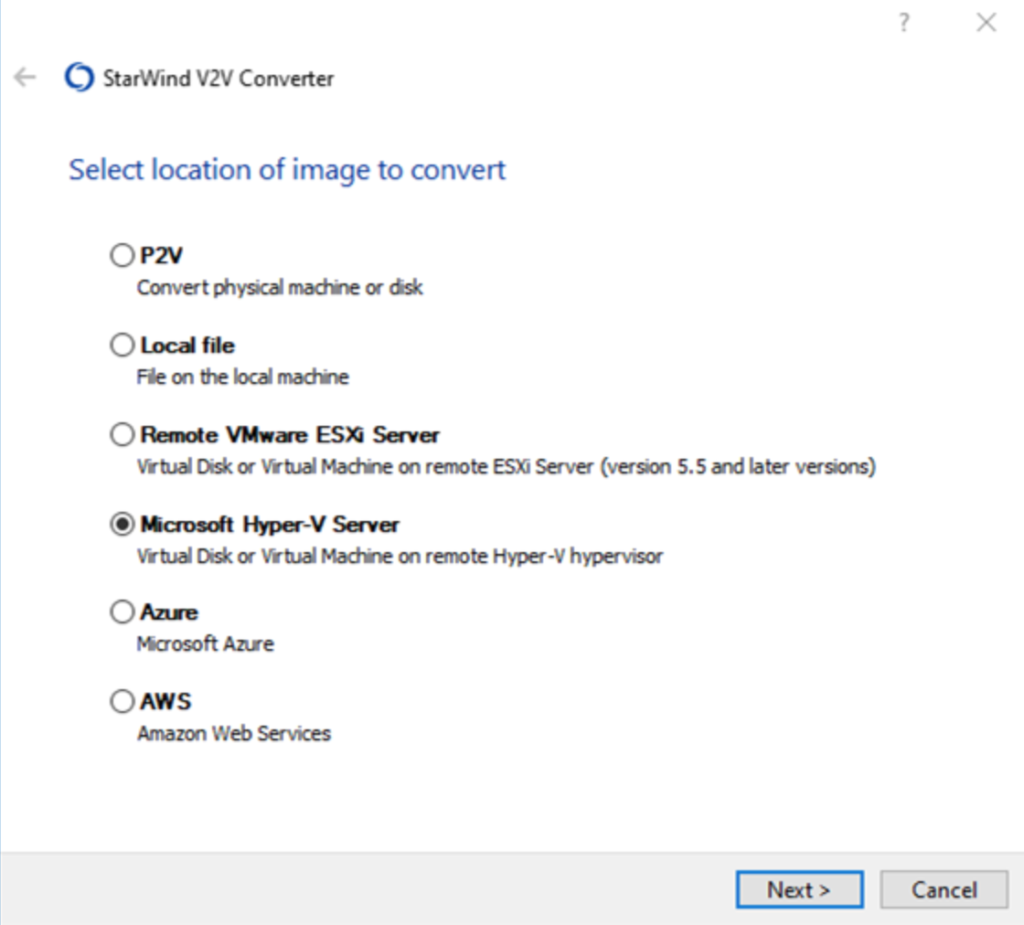
Task: Click the 'Select location of image to convert' heading
Action: click(x=287, y=170)
